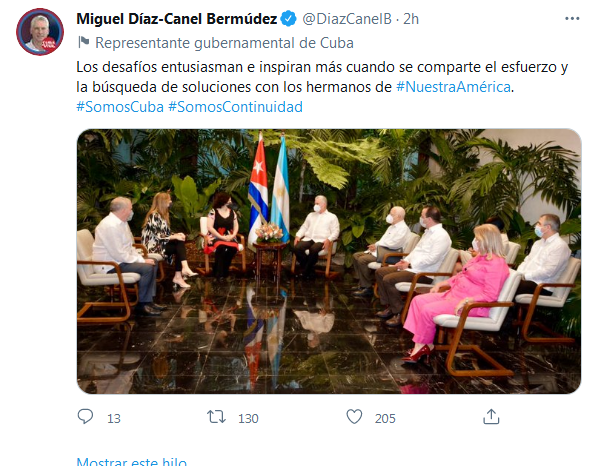
Task: Open the #SomosContinuidad hashtag
Action: click(235, 107)
